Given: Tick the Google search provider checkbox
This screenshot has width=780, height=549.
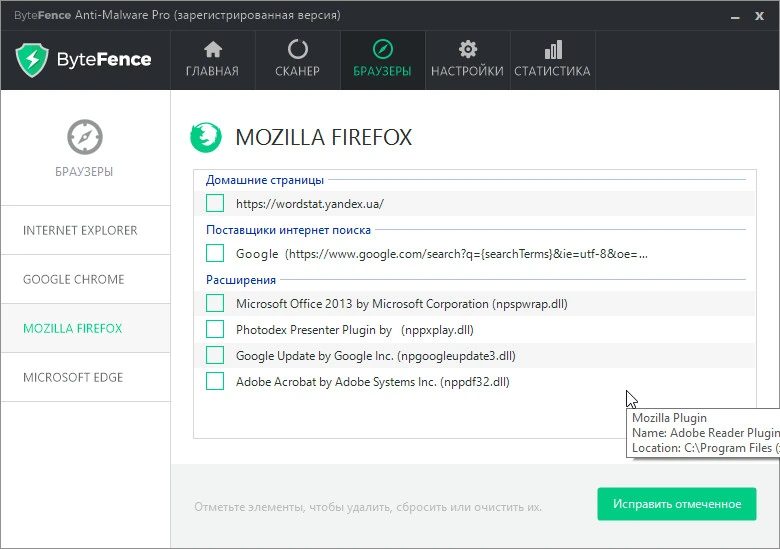Looking at the screenshot, I should point(215,253).
